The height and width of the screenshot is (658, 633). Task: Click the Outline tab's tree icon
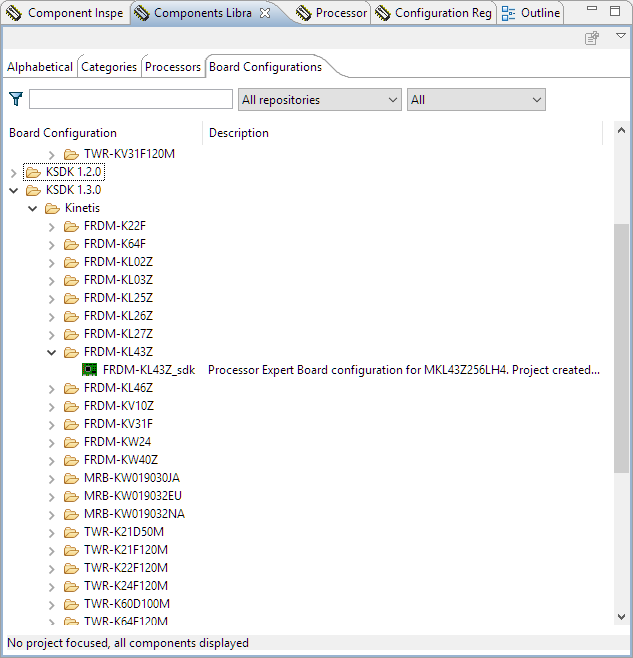coord(508,13)
